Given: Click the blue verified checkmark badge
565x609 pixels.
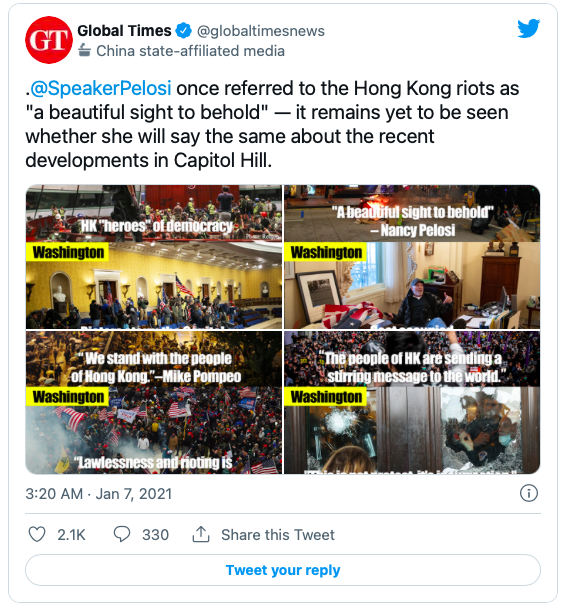Looking at the screenshot, I should pos(184,31).
